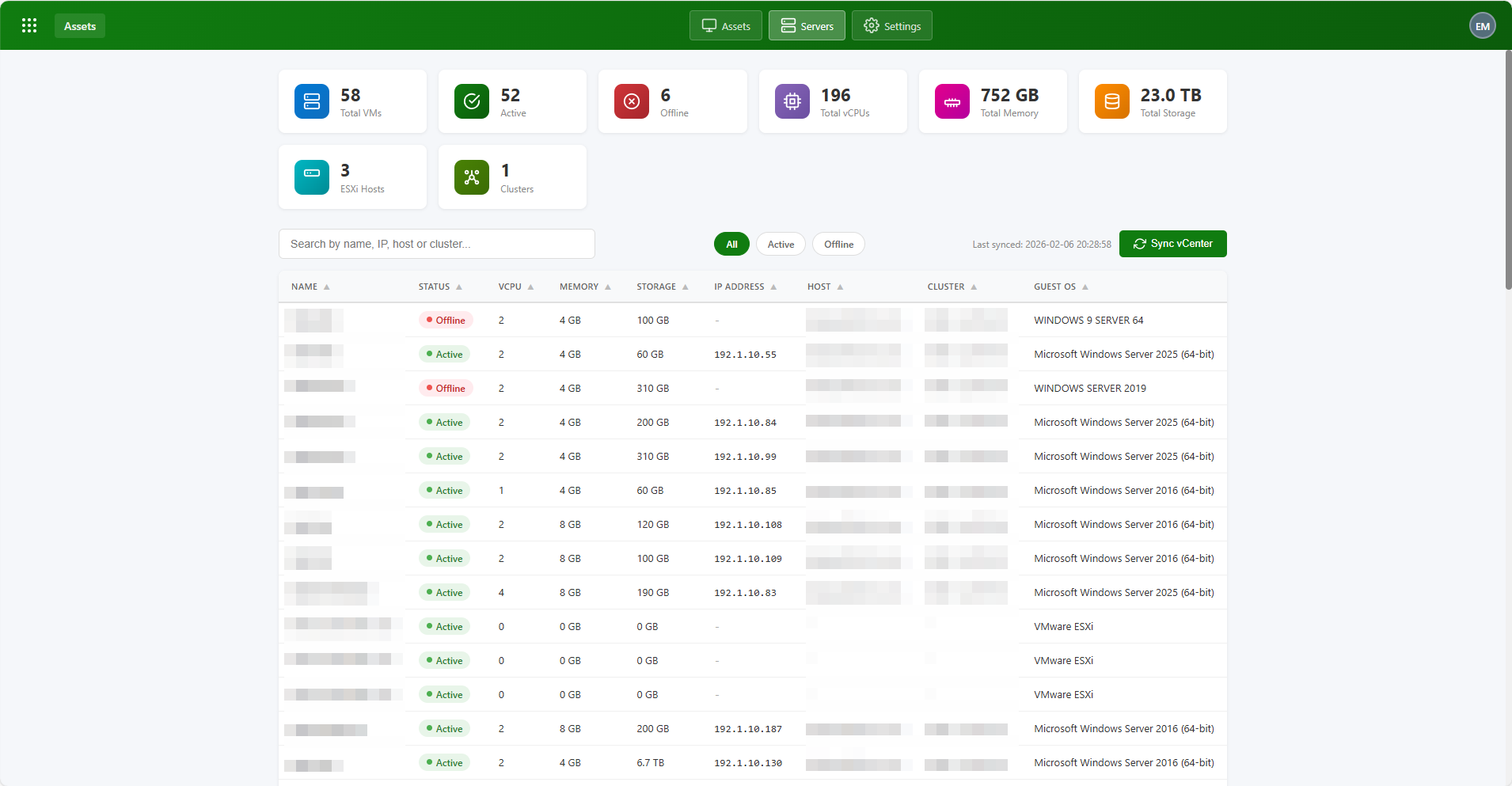Screen dimensions: 1512x786
Task: Click the Active badge in 192.1.10.55 row
Action: [444, 355]
